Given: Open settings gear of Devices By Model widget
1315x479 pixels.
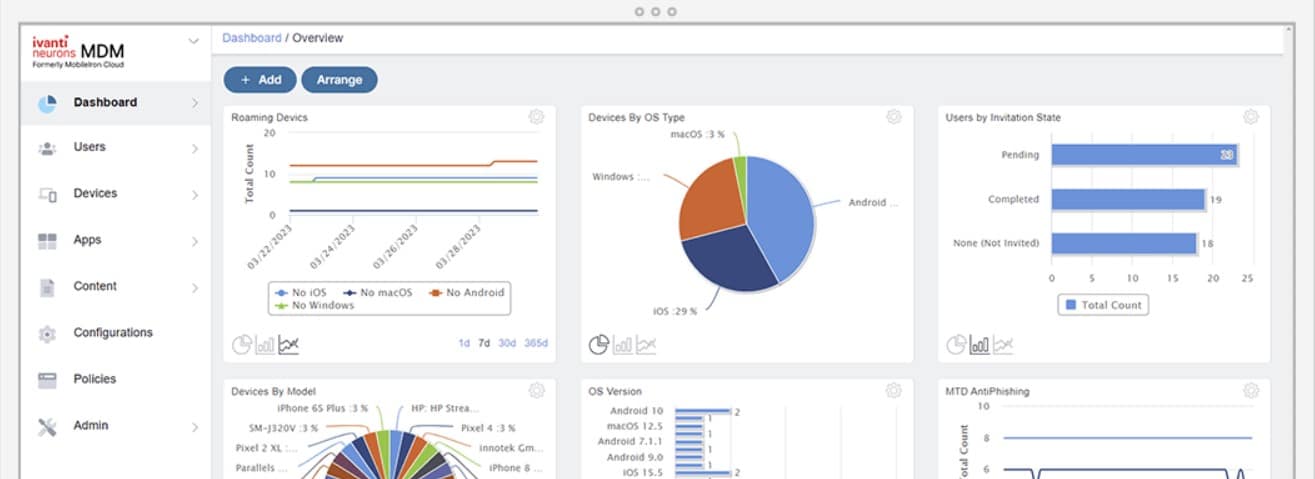Looking at the screenshot, I should 536,390.
